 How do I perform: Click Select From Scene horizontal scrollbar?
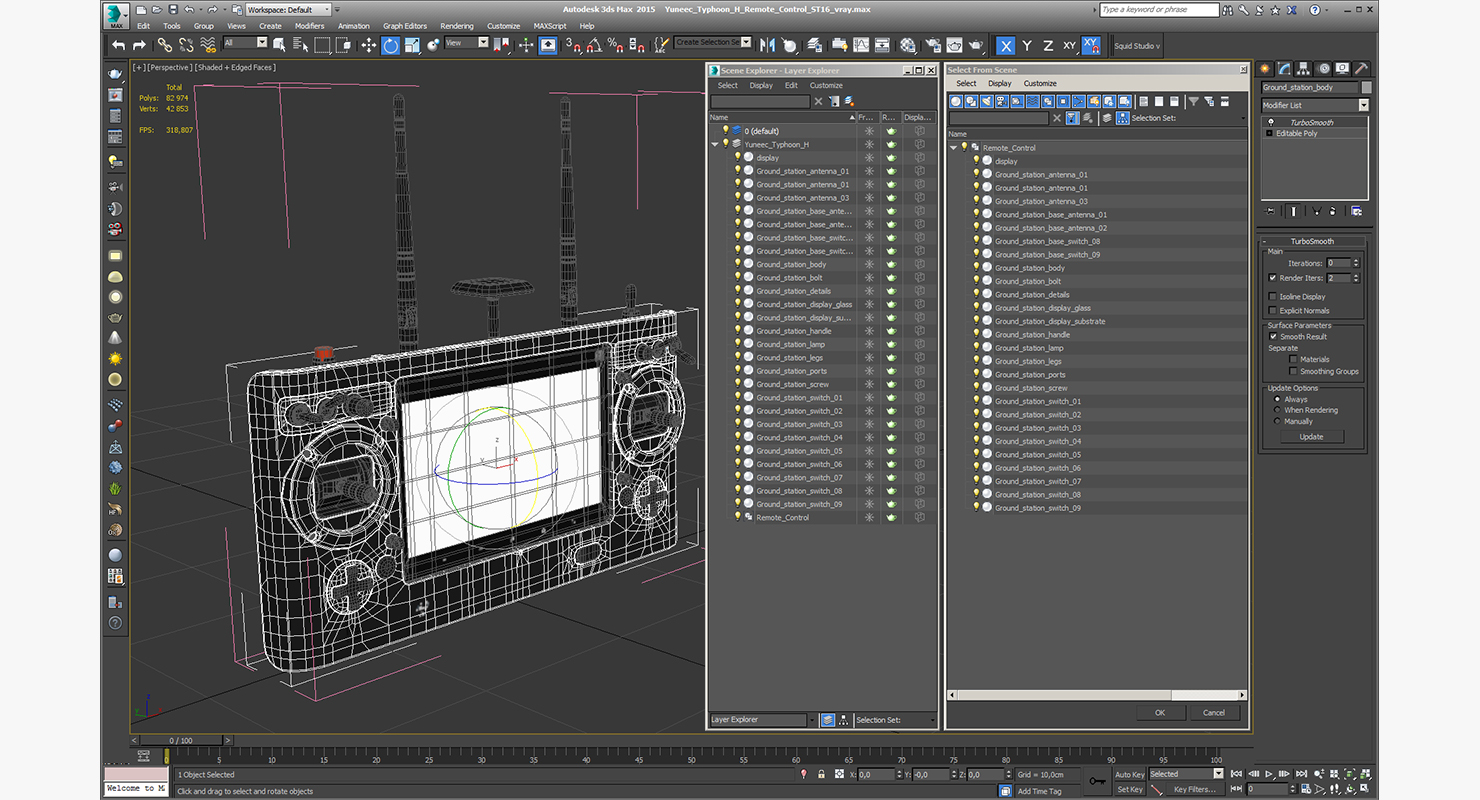click(x=1097, y=695)
